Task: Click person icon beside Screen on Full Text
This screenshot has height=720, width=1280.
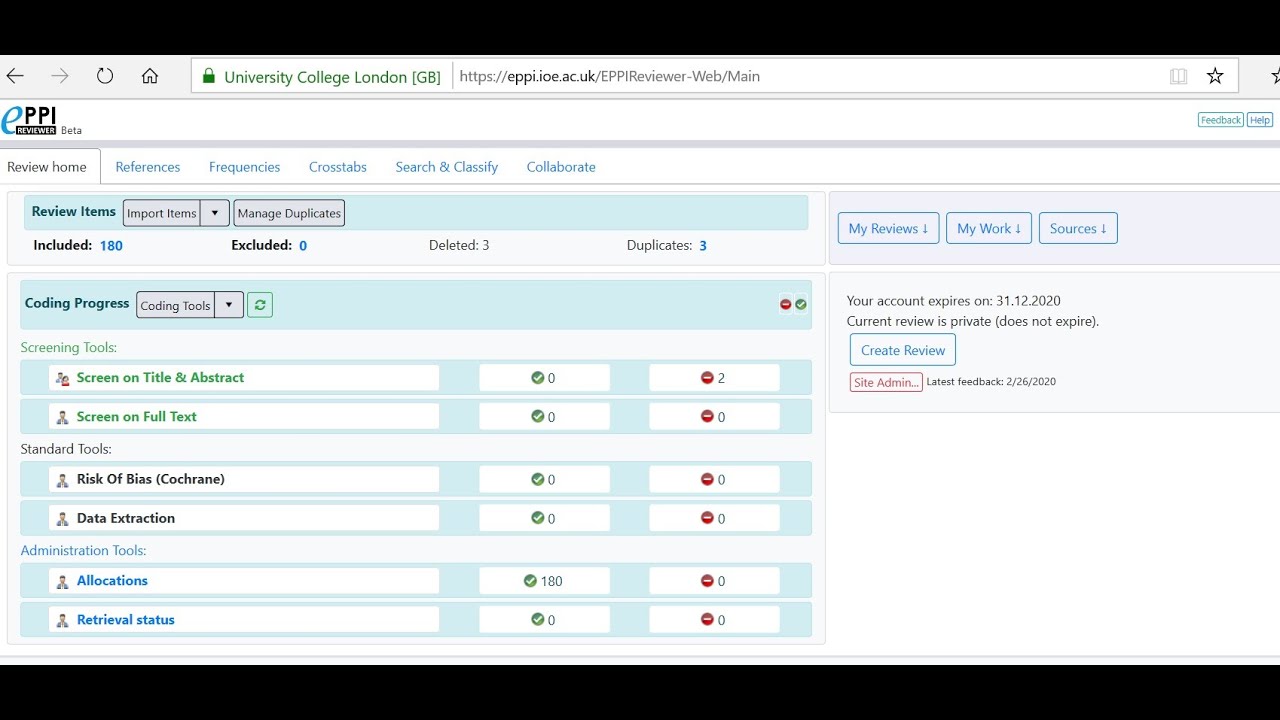Action: pos(63,417)
